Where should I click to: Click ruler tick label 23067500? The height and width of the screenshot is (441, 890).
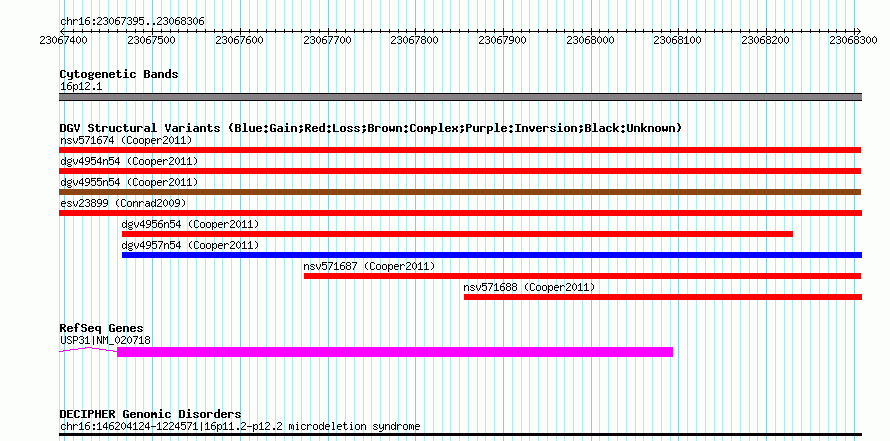pos(152,40)
